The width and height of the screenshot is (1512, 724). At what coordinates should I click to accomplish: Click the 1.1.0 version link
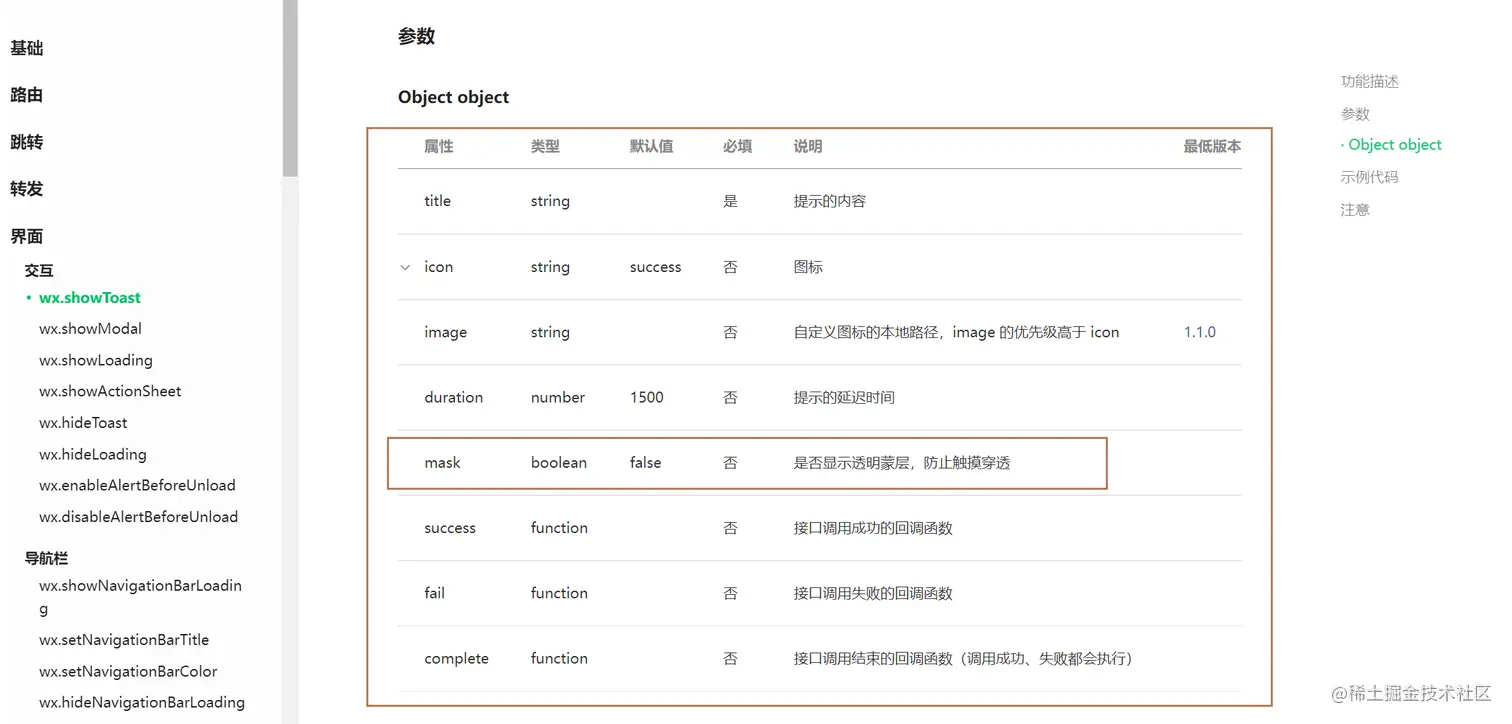point(1200,332)
